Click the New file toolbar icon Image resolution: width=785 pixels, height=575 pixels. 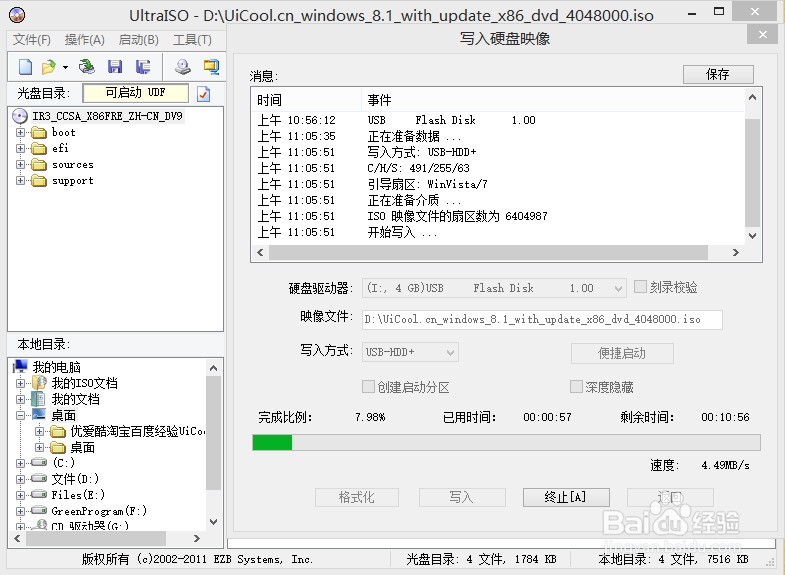[25, 67]
